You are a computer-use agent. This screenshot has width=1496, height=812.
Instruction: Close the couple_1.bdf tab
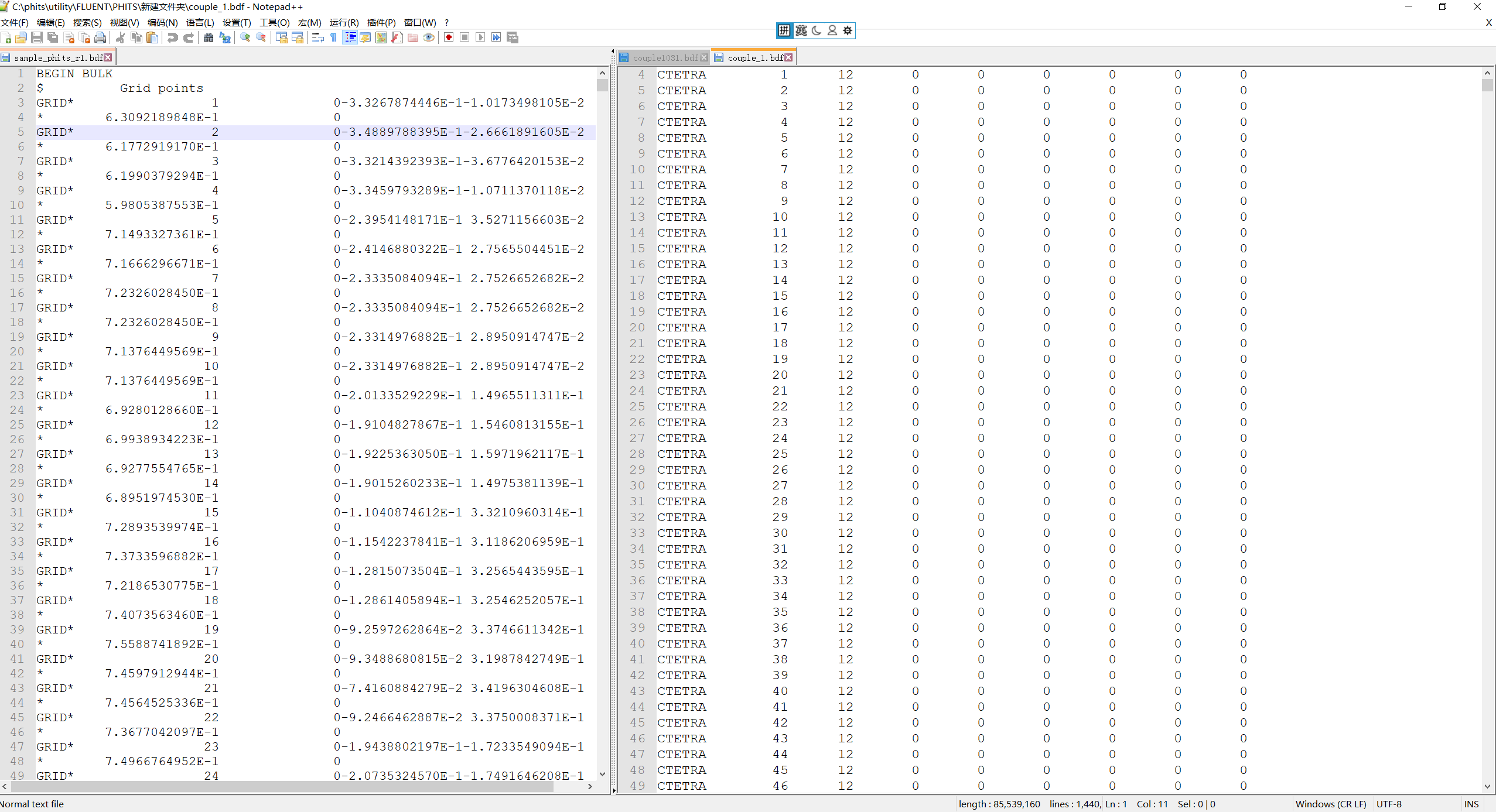pos(789,57)
